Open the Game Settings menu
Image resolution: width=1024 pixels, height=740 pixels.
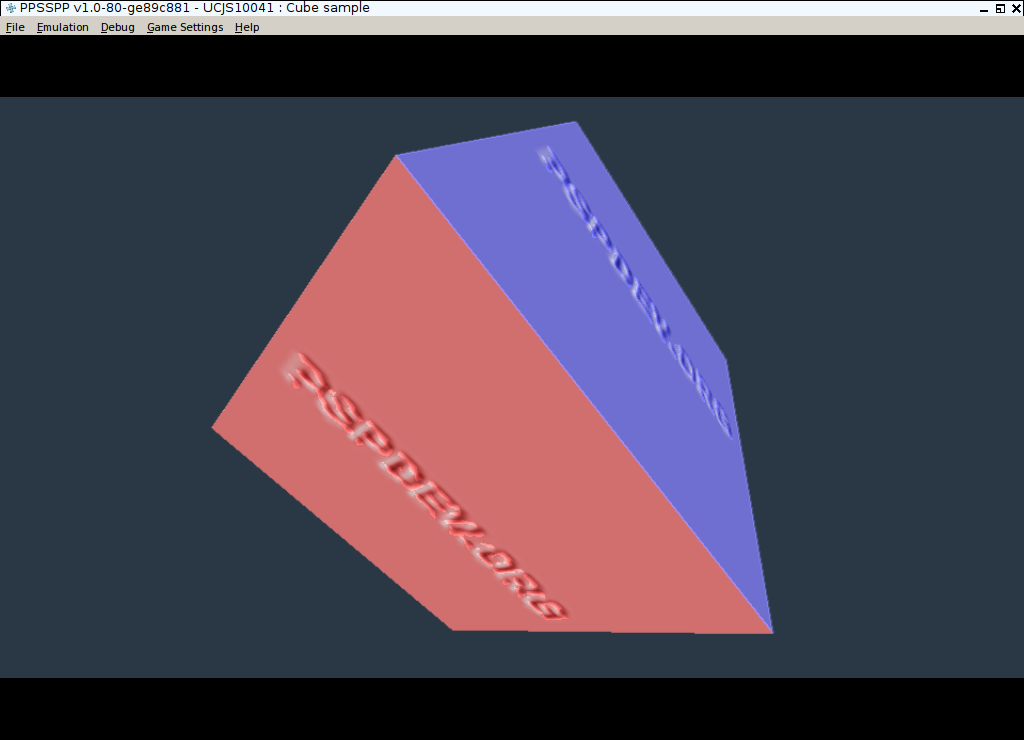185,27
